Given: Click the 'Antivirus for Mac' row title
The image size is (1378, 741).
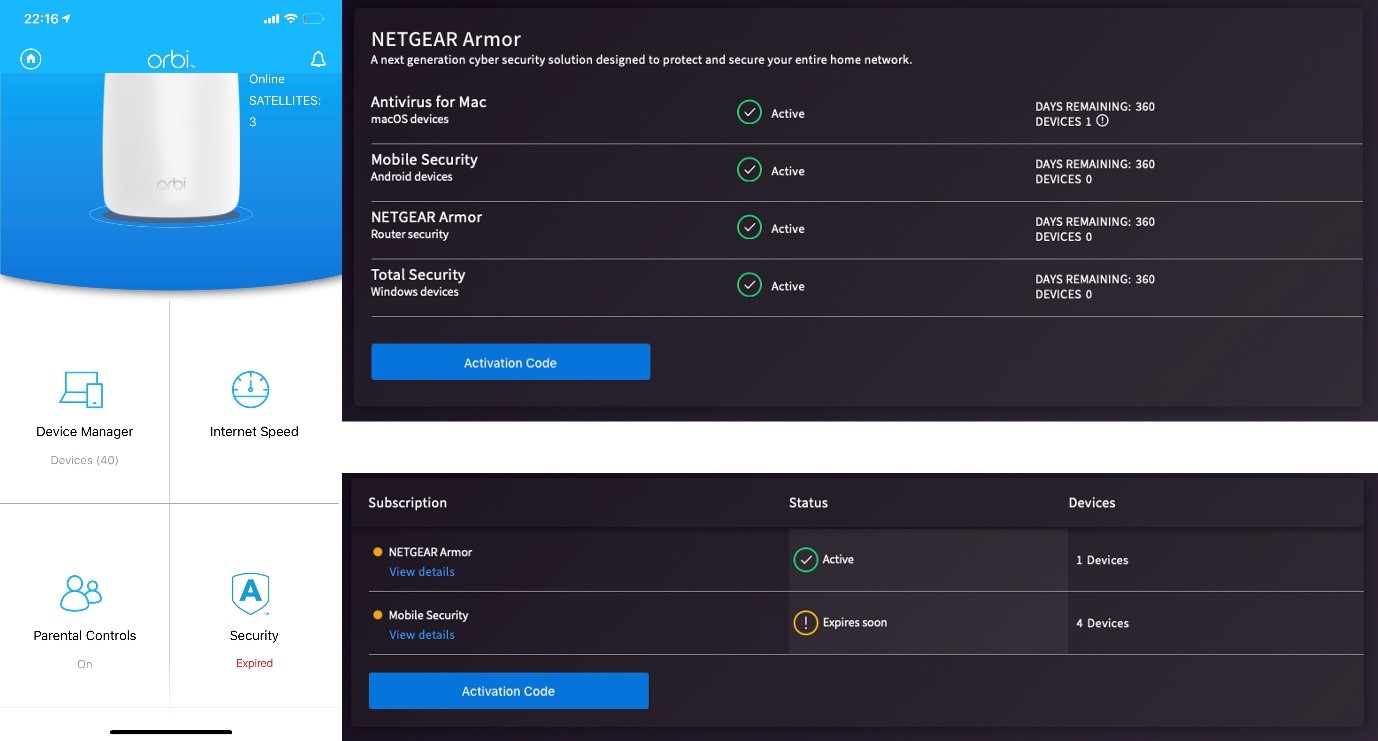Looking at the screenshot, I should point(428,102).
